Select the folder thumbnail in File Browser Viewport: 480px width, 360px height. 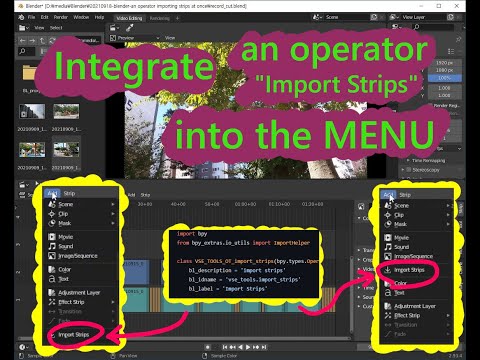click(x=29, y=72)
